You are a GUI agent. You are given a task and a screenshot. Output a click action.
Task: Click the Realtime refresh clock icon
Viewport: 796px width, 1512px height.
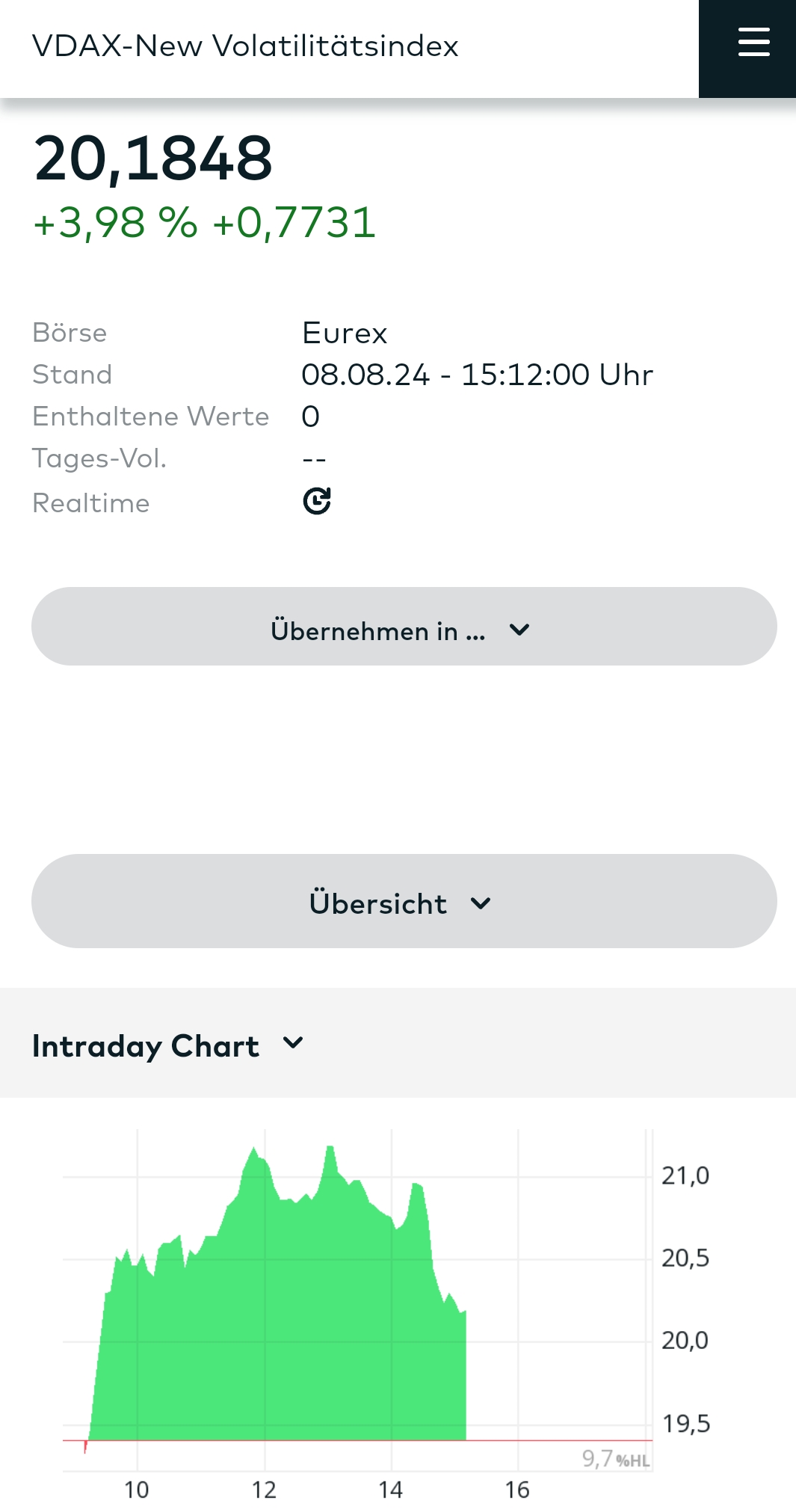[x=317, y=501]
